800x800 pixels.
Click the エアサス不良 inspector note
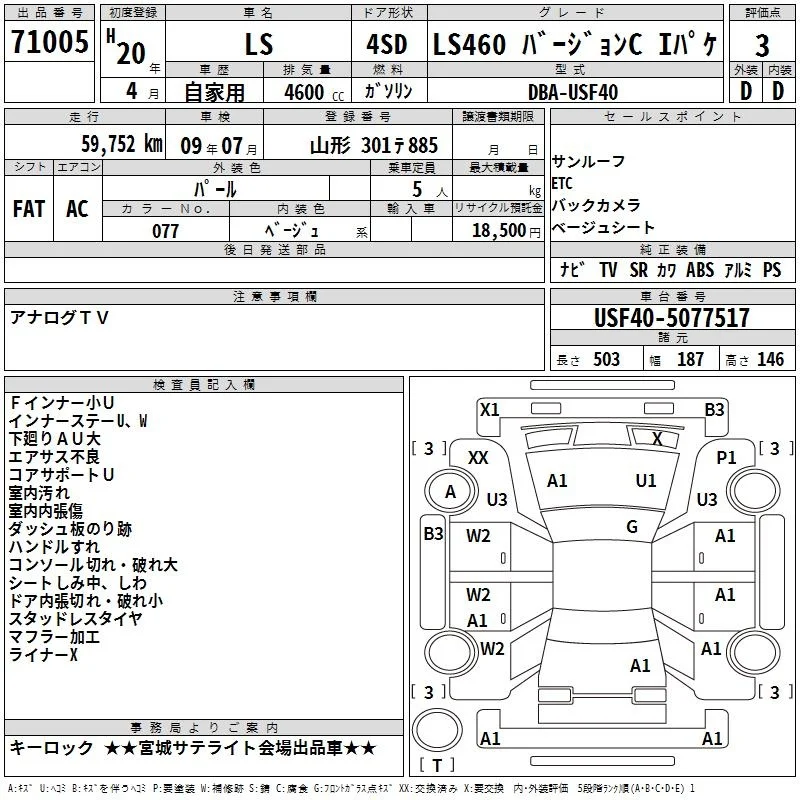pyautogui.click(x=54, y=457)
